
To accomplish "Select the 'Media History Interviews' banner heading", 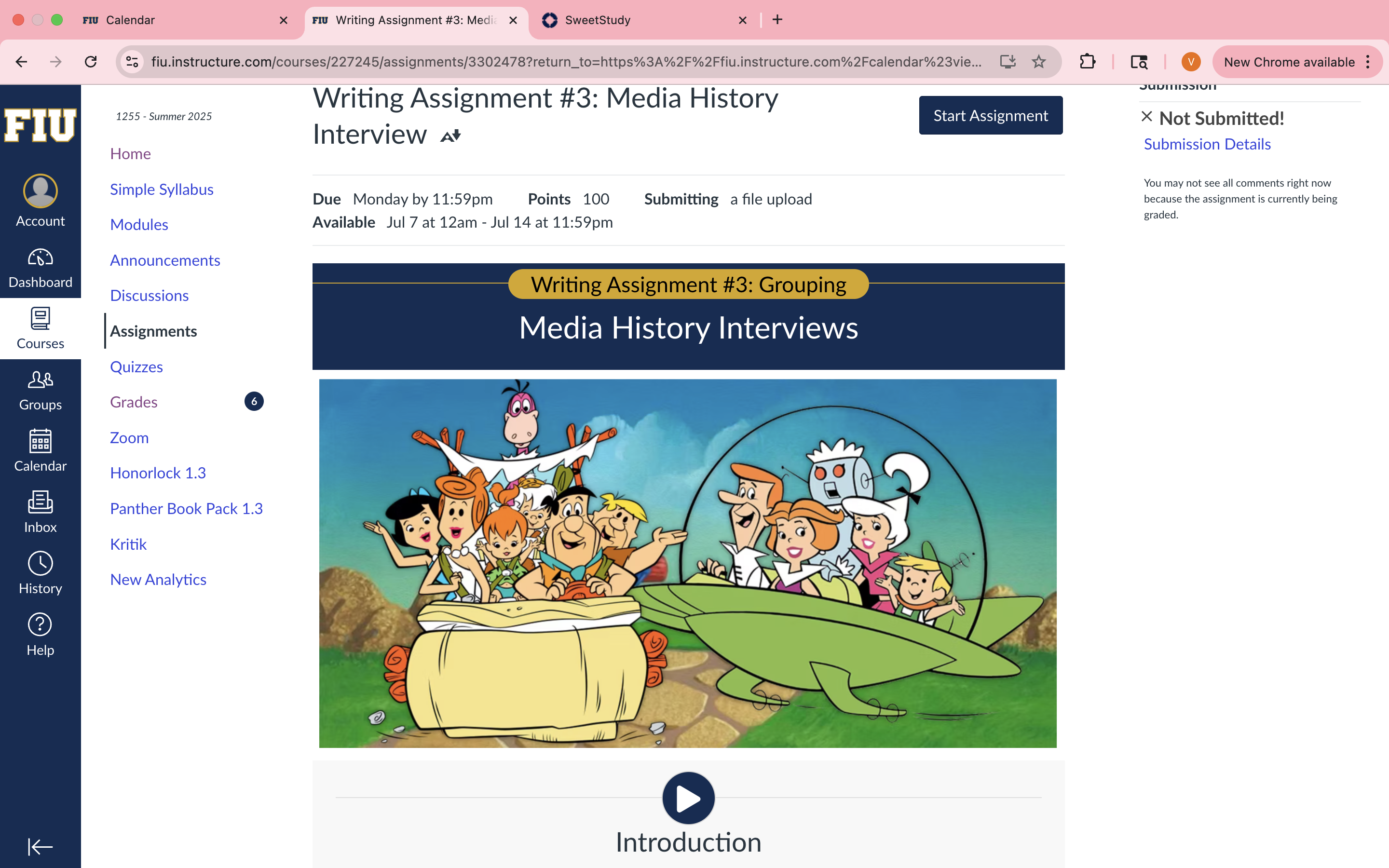I will point(688,328).
